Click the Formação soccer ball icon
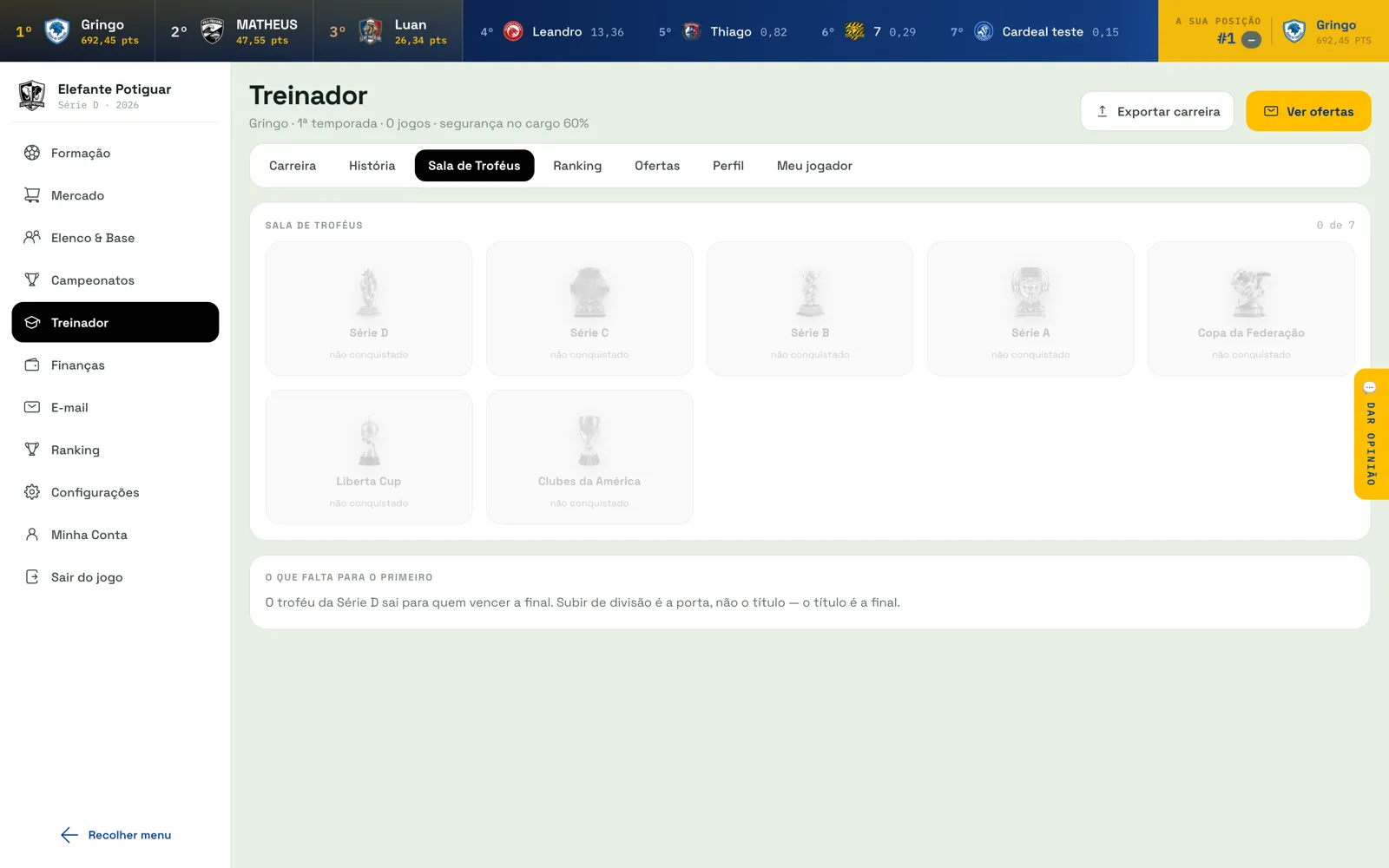 [32, 153]
